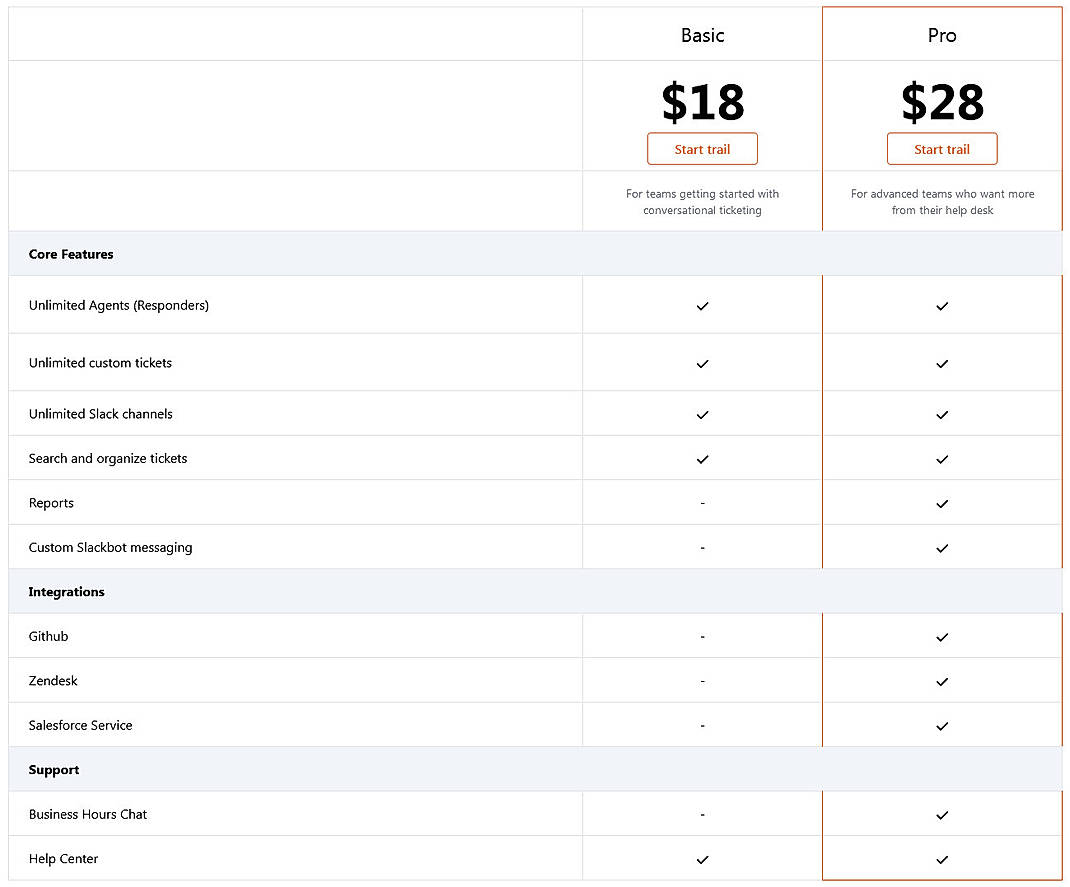The image size is (1070, 887).
Task: Select the Pro plan column header
Action: point(941,35)
